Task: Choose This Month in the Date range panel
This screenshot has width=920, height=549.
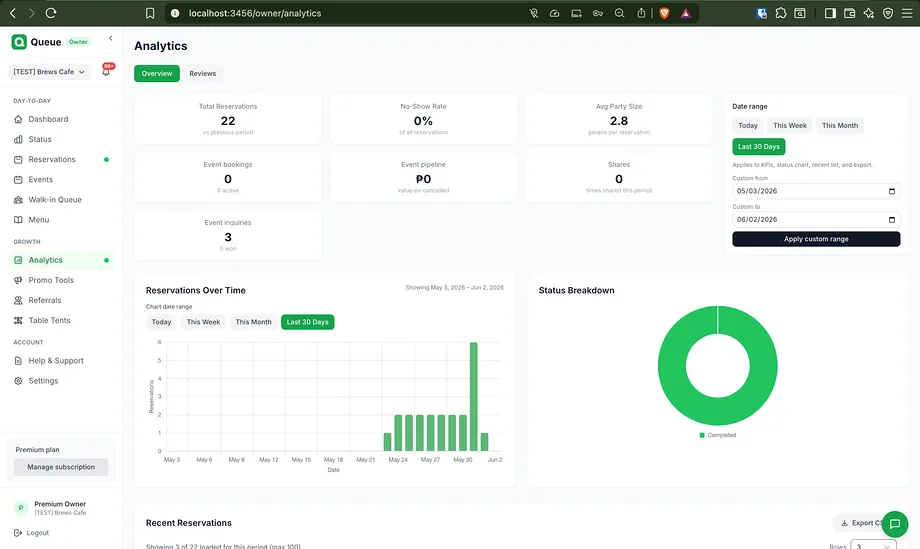Action: [x=840, y=126]
